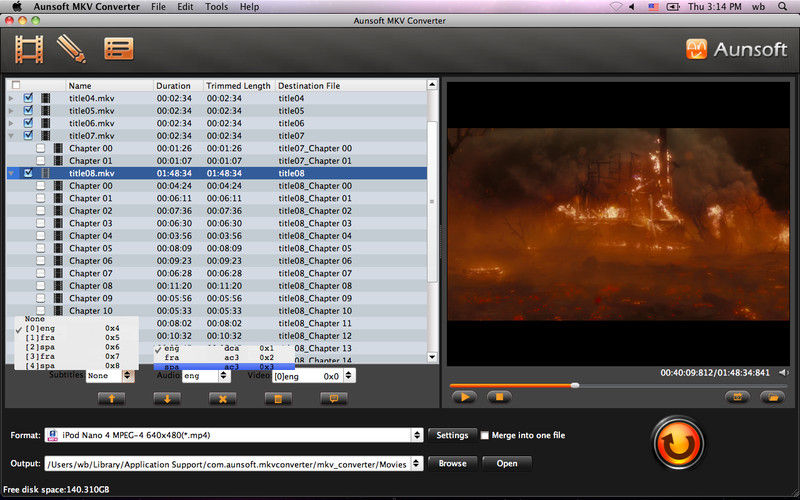Open format Settings
The image size is (800, 500).
[x=452, y=435]
